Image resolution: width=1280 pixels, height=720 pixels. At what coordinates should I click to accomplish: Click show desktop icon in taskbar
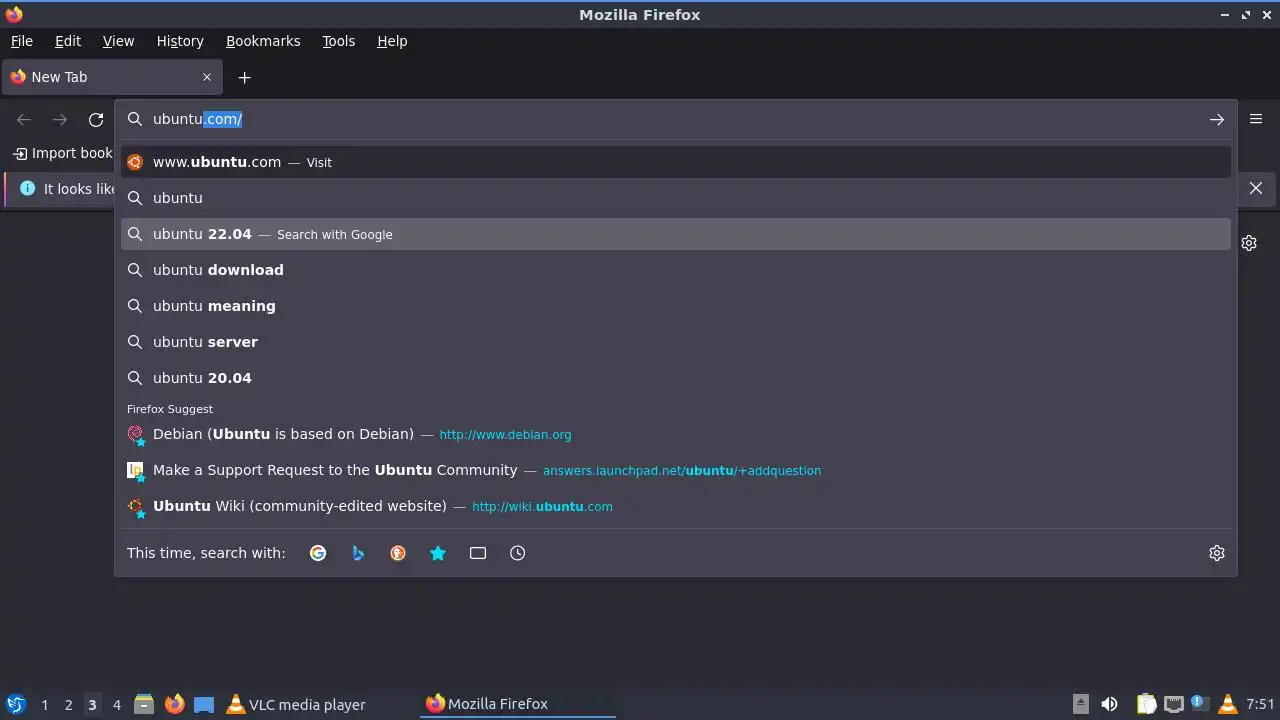204,704
